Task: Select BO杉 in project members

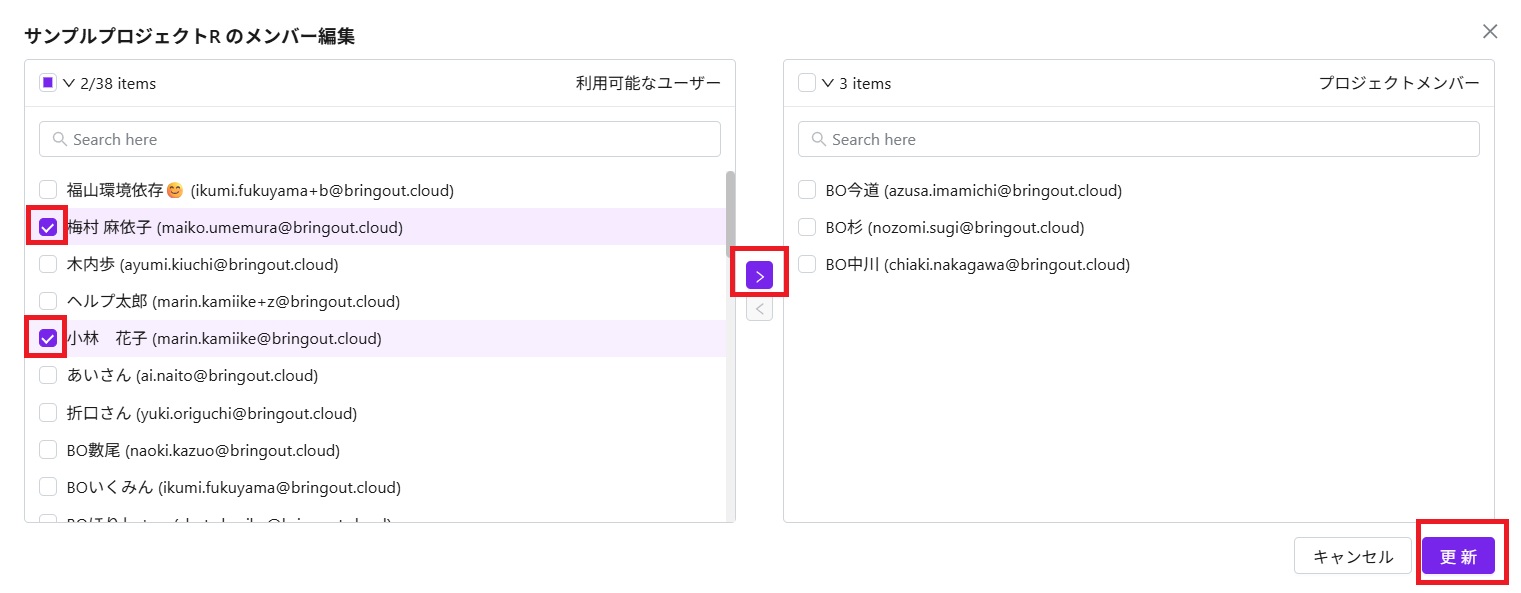Action: [807, 227]
